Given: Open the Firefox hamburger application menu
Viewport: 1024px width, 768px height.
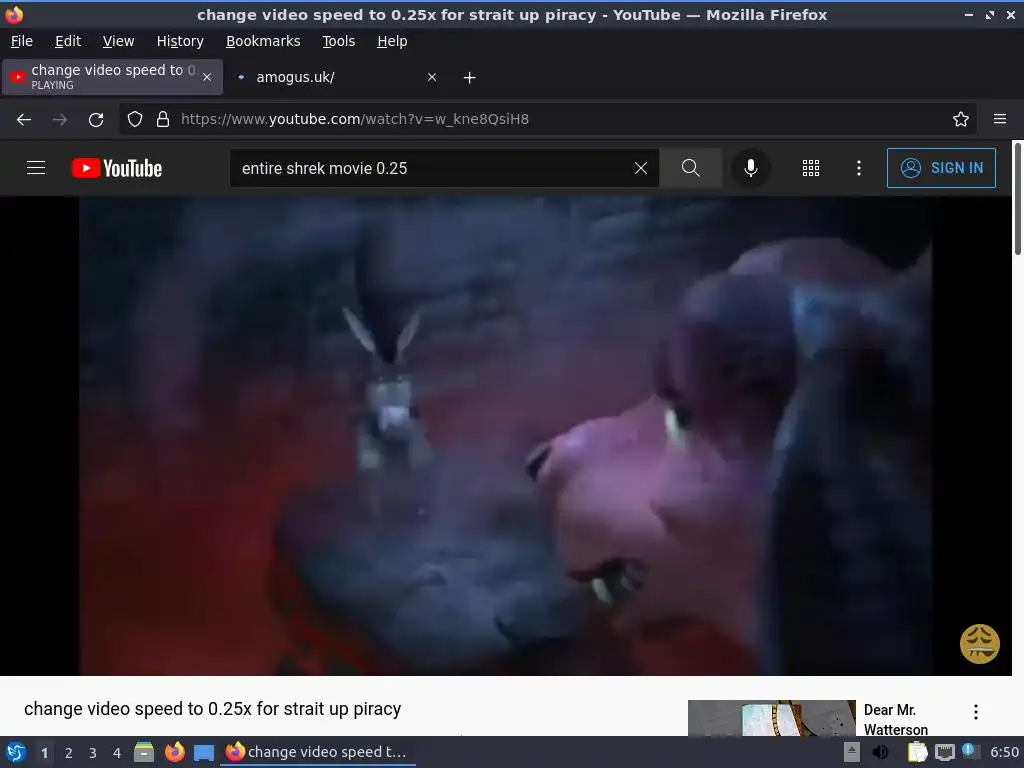Looking at the screenshot, I should click(x=999, y=119).
